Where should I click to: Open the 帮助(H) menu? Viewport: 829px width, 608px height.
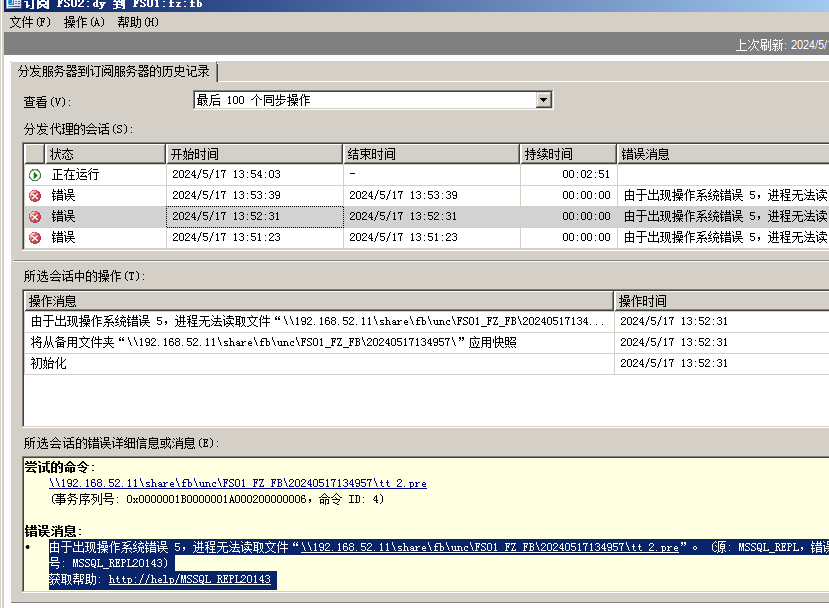click(137, 22)
